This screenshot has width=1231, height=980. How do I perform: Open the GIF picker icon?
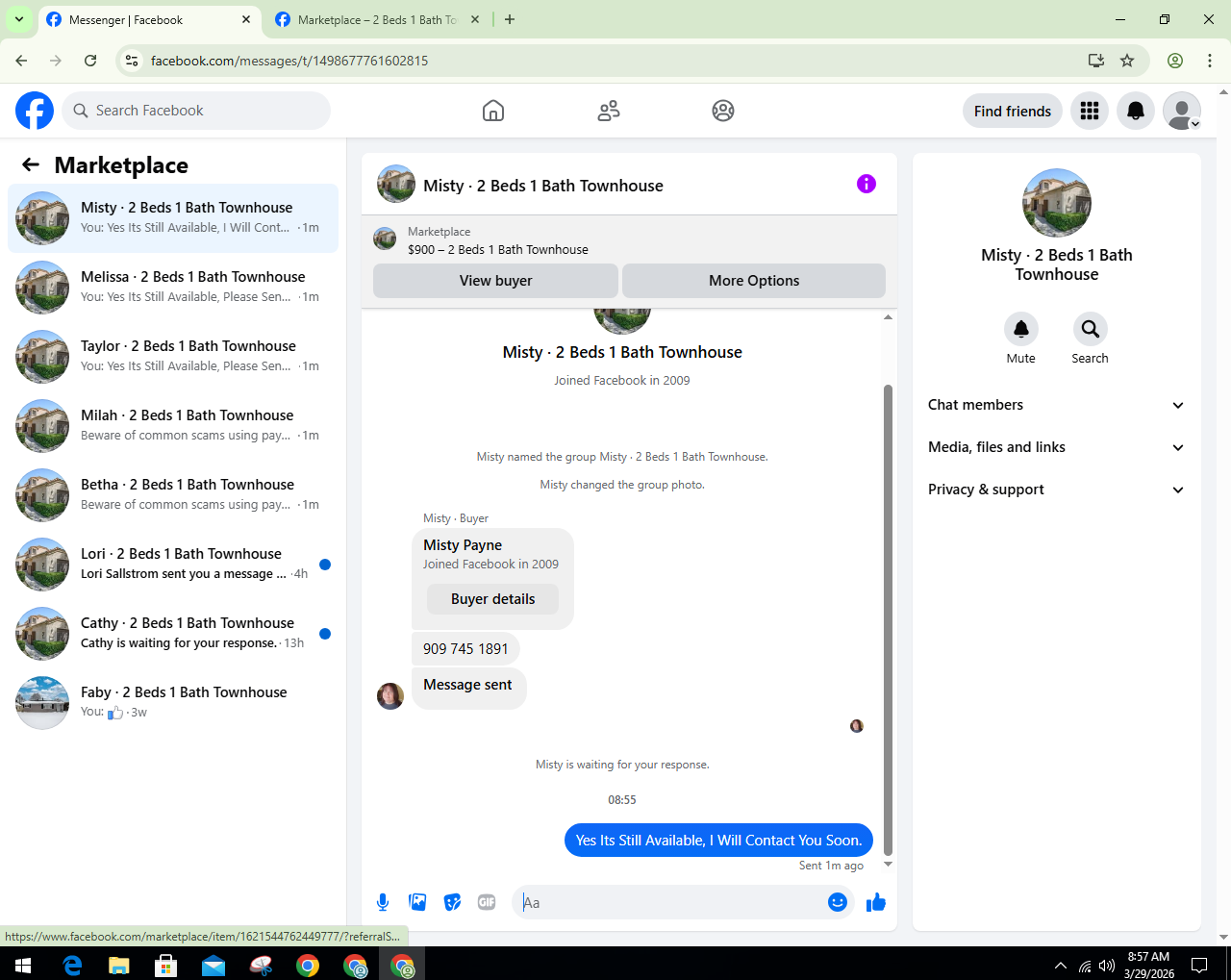tap(487, 902)
